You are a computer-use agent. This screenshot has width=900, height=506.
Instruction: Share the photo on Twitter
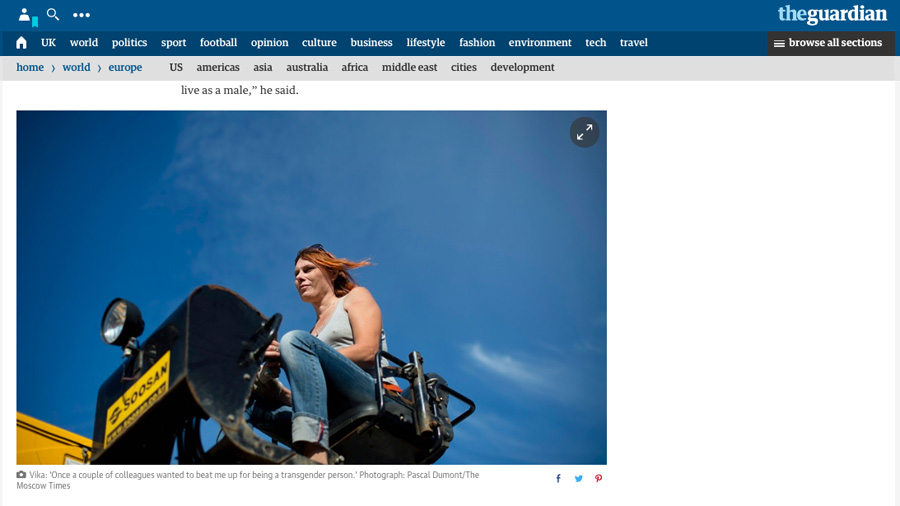tap(578, 479)
